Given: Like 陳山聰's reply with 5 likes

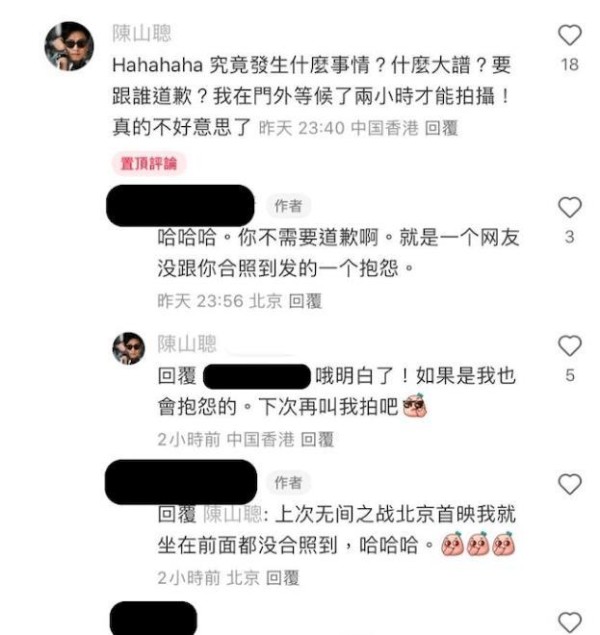Looking at the screenshot, I should click(570, 346).
